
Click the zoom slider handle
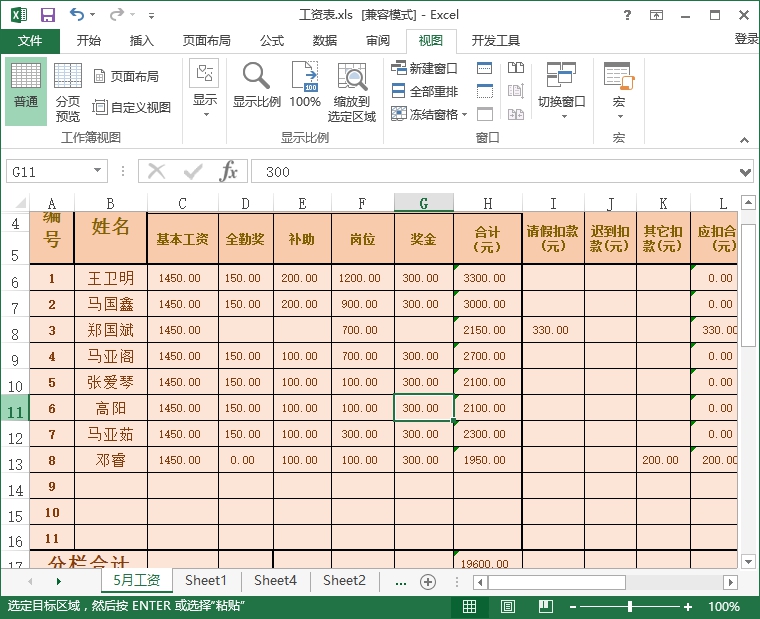(630, 606)
